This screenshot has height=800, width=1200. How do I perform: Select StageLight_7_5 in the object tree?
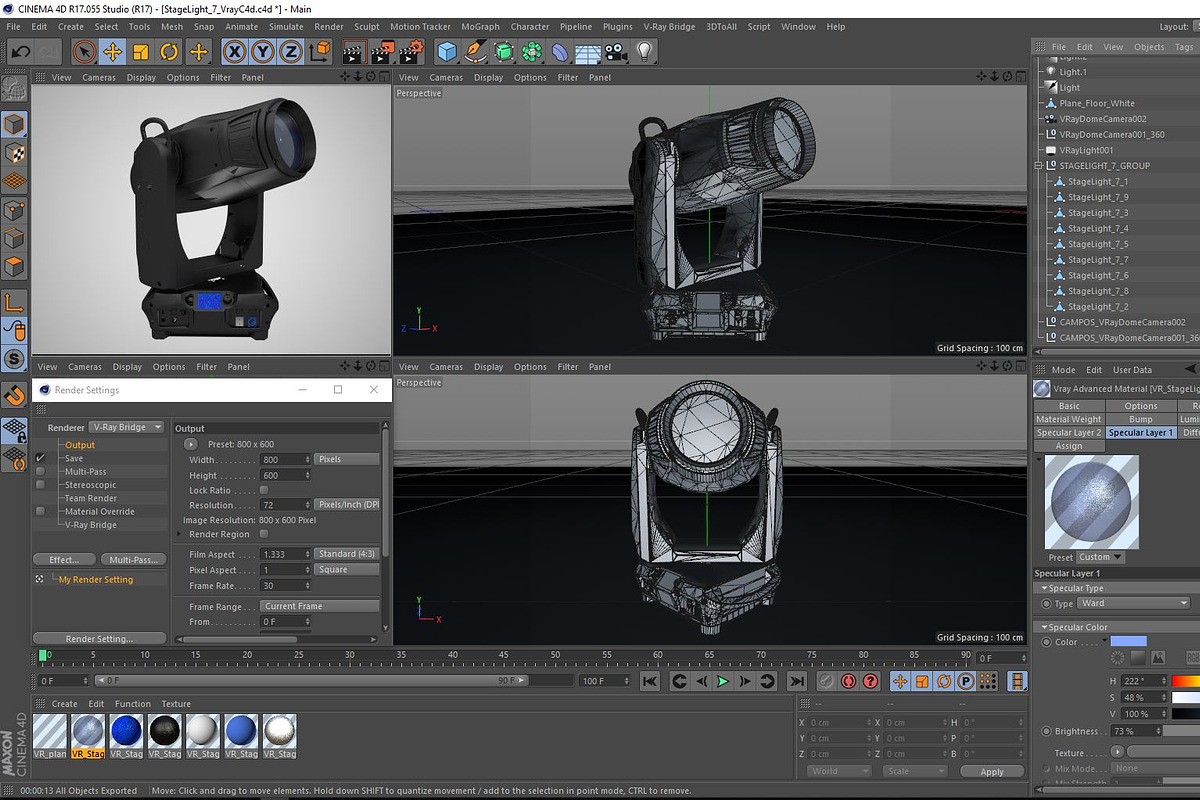click(x=1098, y=244)
